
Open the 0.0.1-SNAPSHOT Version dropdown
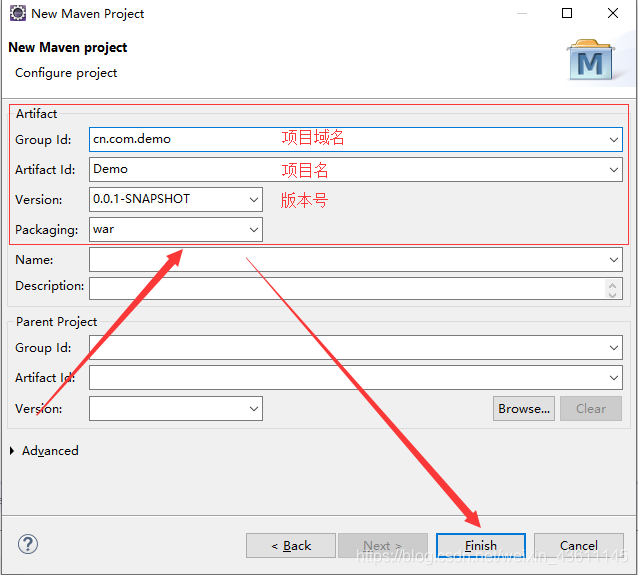[254, 199]
